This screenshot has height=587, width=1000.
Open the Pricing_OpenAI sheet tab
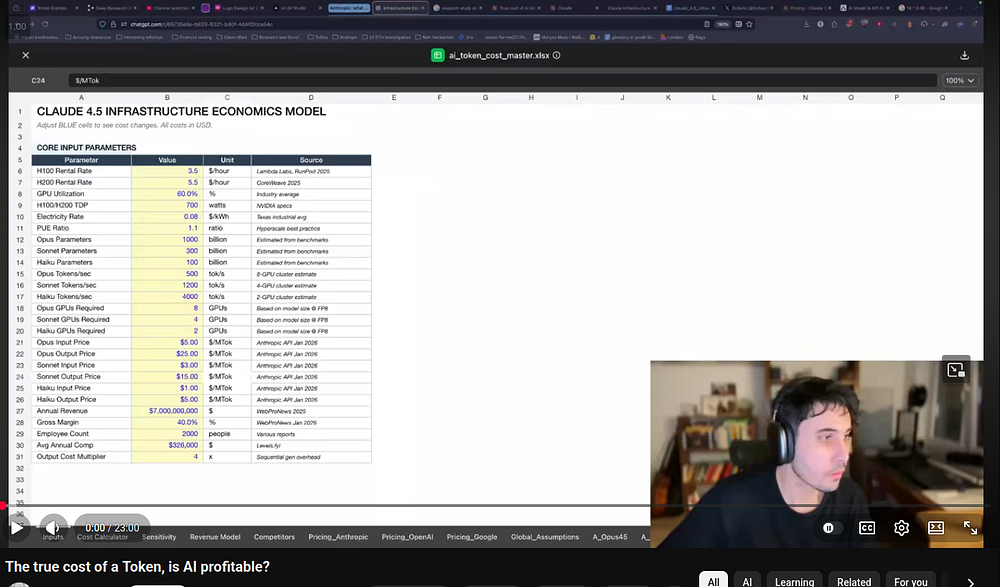click(407, 537)
